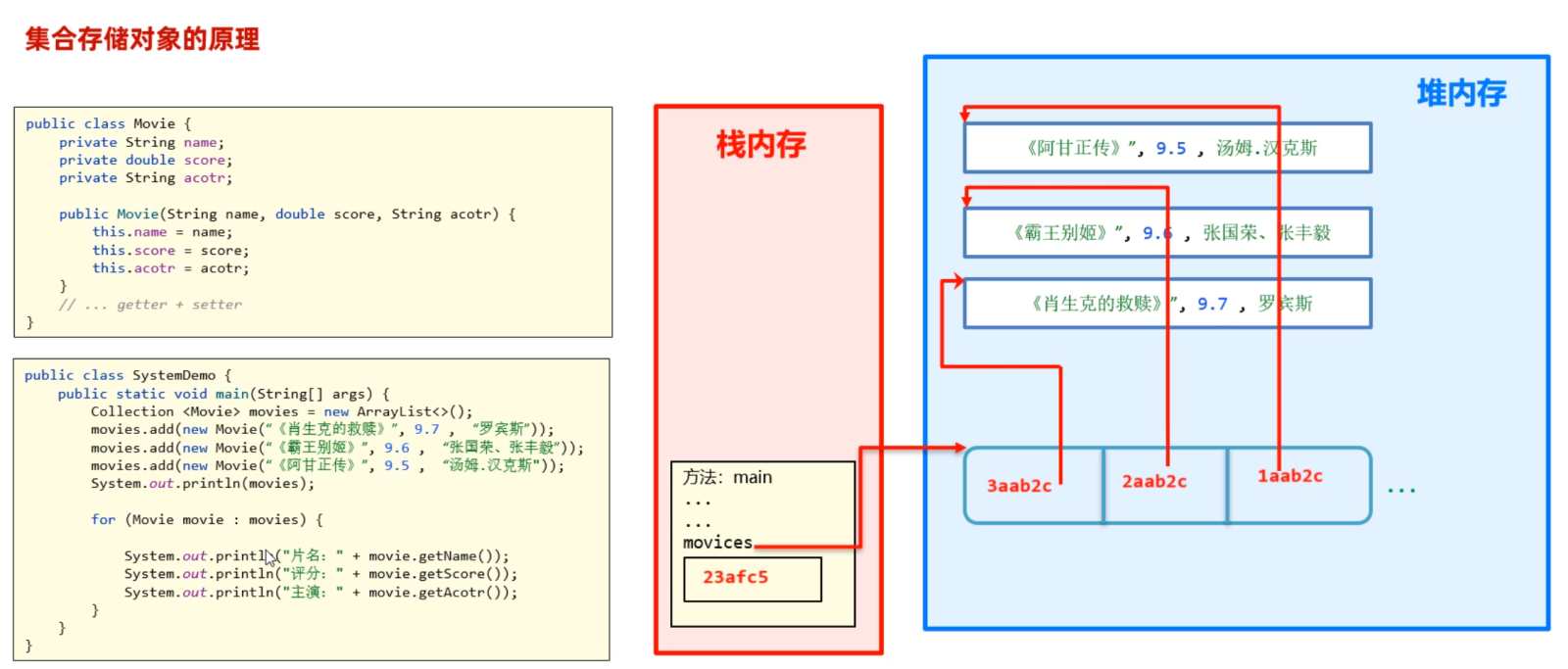Click the ellipsis after the array cells
Viewport: 1568px width, 669px height.
click(x=1401, y=490)
